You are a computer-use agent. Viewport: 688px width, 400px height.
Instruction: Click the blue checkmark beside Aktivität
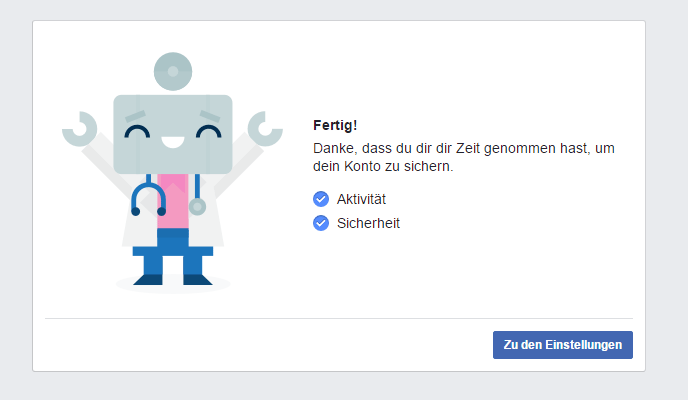pyautogui.click(x=321, y=199)
